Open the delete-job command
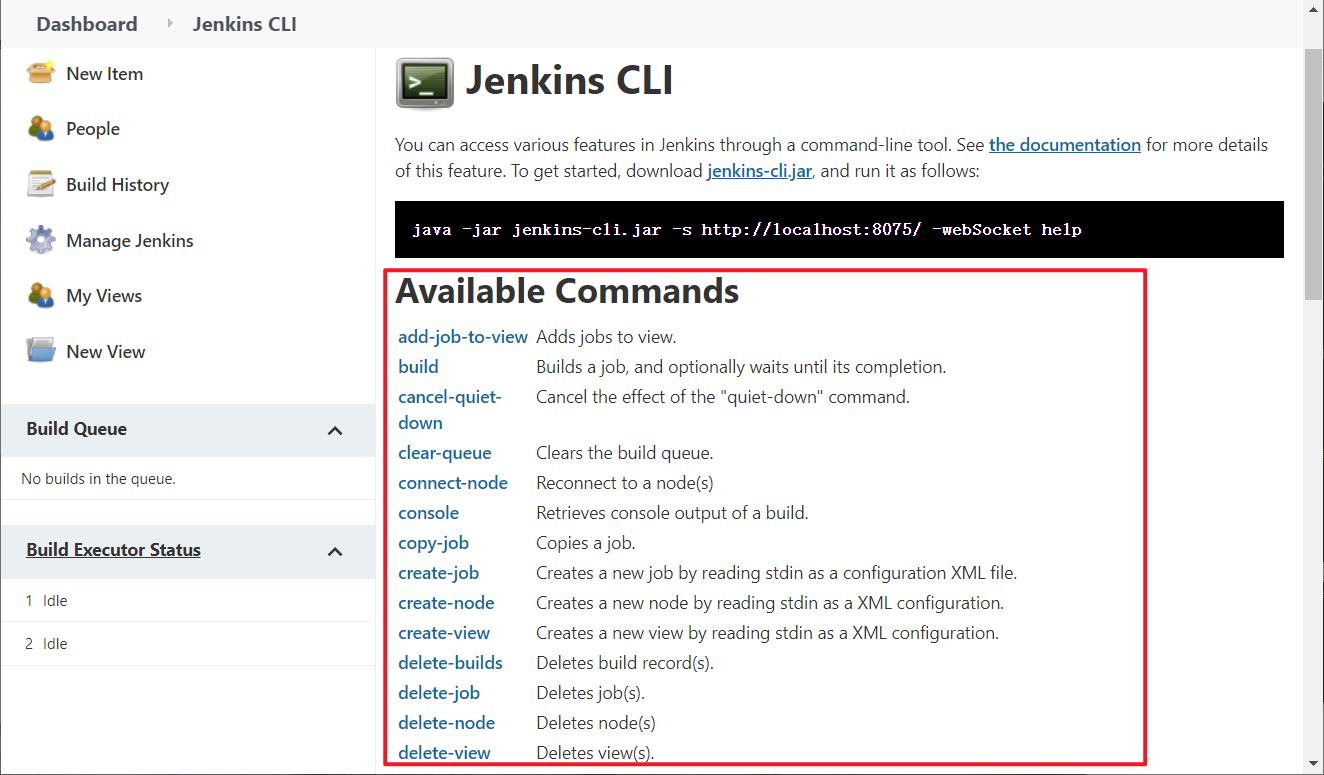Image resolution: width=1324 pixels, height=775 pixels. click(x=439, y=693)
